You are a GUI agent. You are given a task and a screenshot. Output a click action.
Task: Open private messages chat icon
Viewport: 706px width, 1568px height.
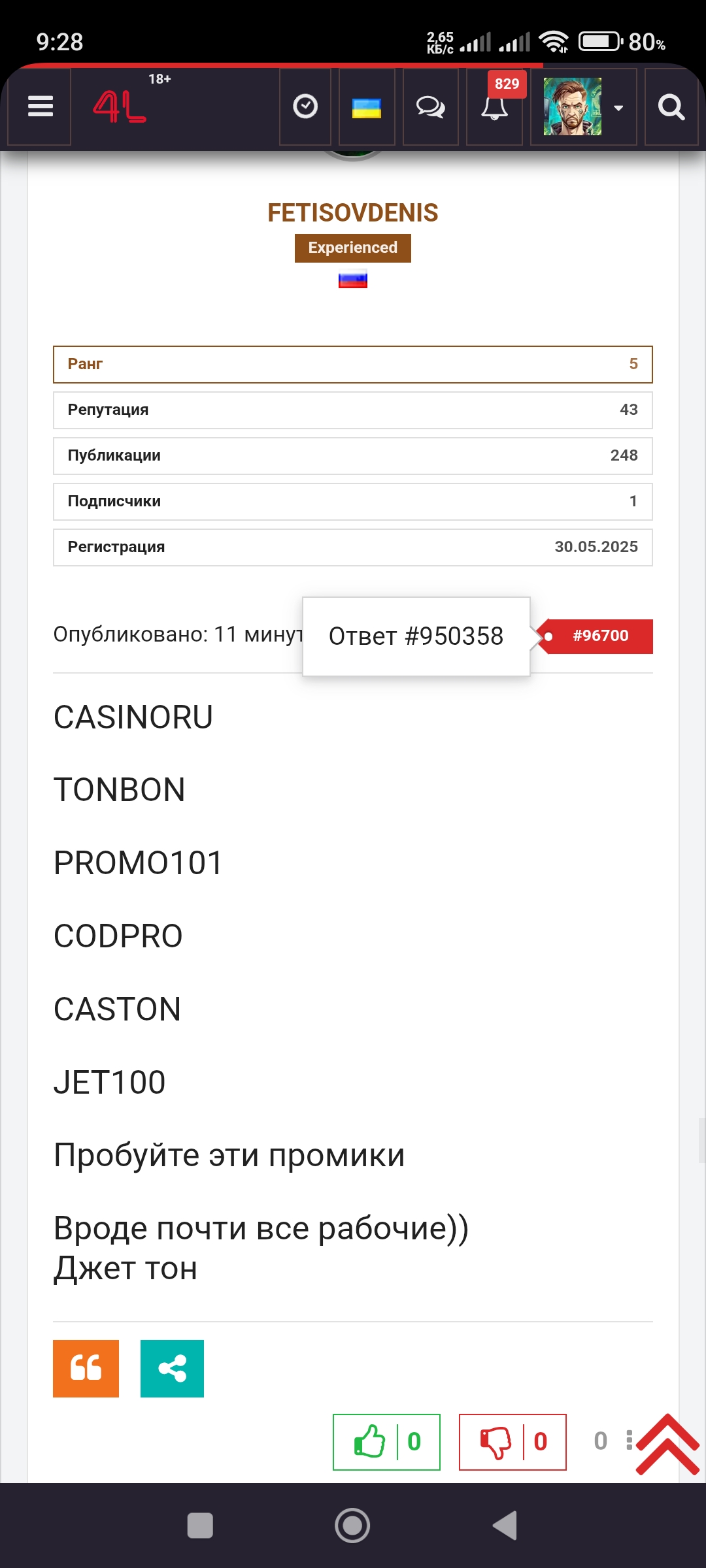430,106
